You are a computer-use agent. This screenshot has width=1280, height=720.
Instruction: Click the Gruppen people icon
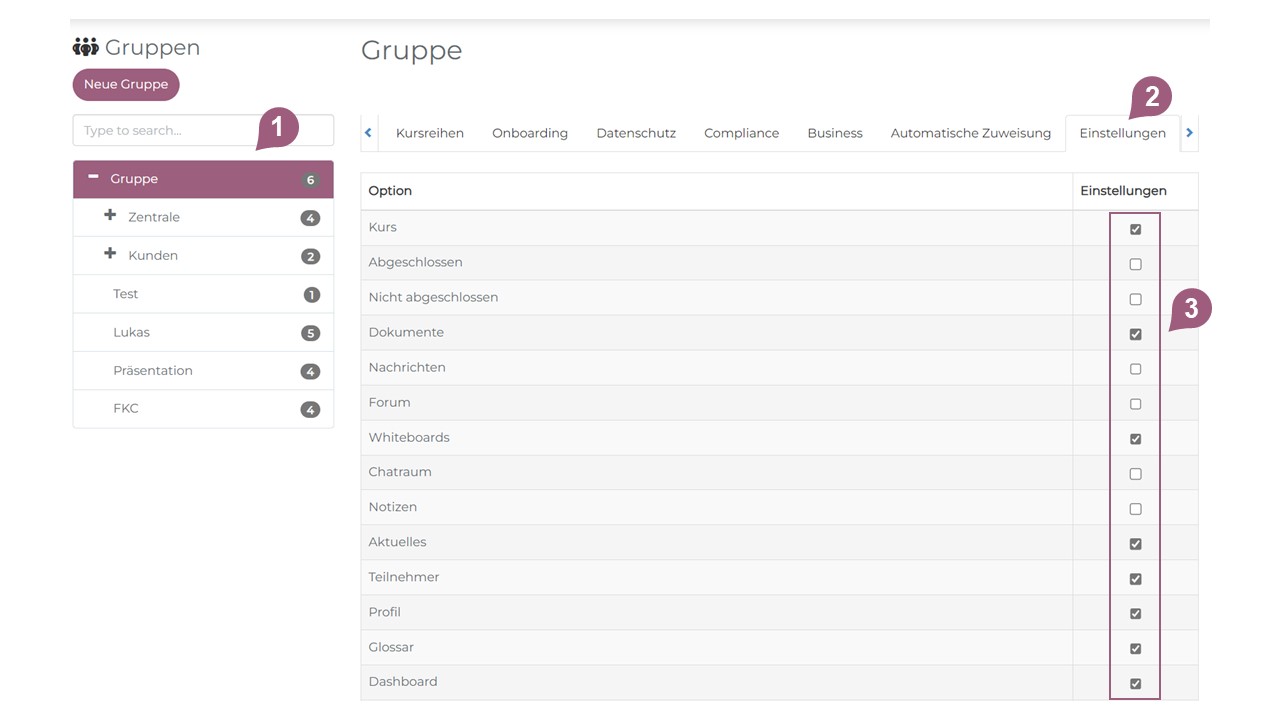86,47
